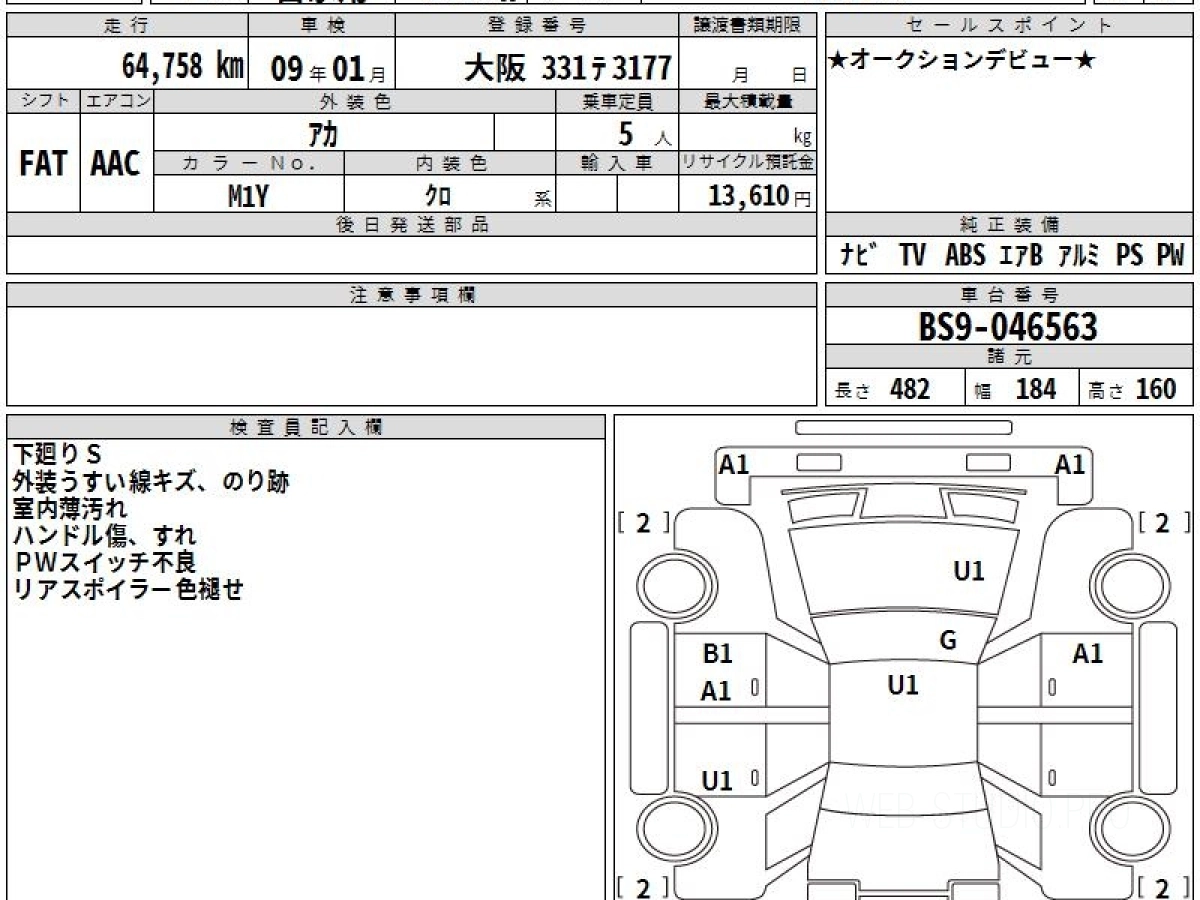Select length value 長さ 482
1200x900 pixels.
[x=883, y=389]
